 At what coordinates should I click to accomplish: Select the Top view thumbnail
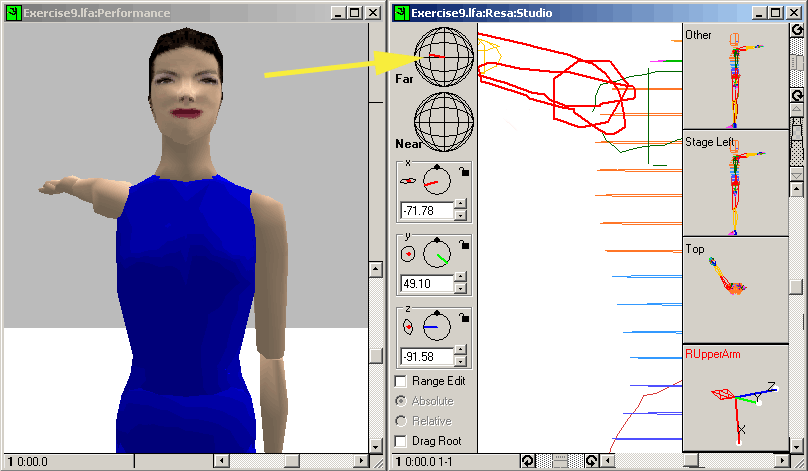tap(734, 292)
